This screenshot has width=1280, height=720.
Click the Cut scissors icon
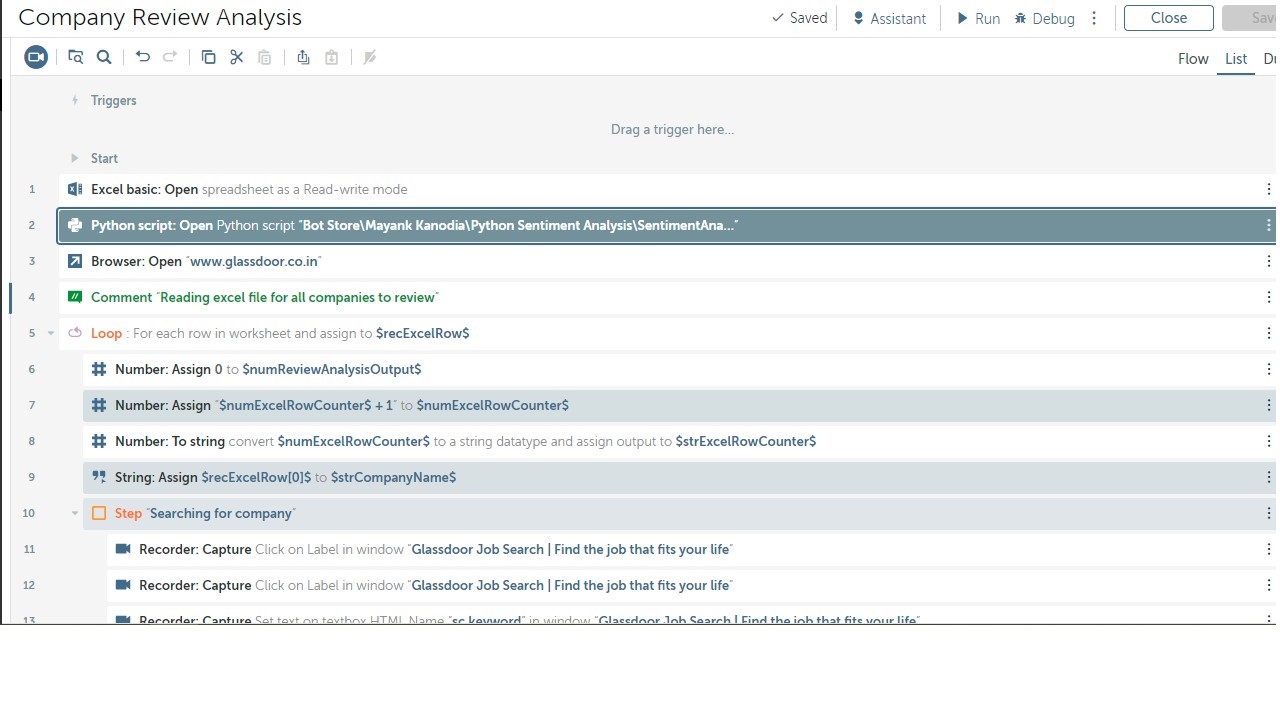point(236,57)
